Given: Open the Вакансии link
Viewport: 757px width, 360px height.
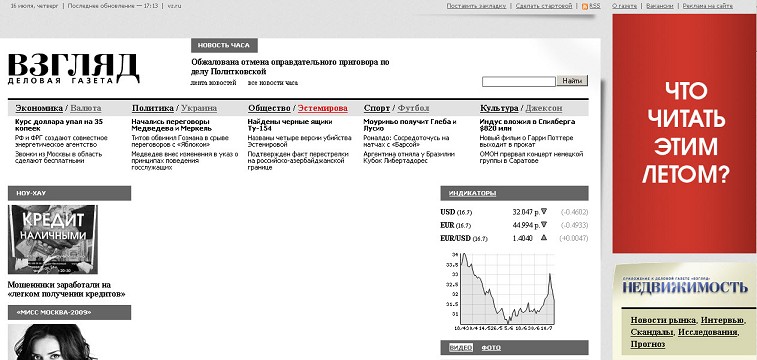Looking at the screenshot, I should click(x=659, y=6).
